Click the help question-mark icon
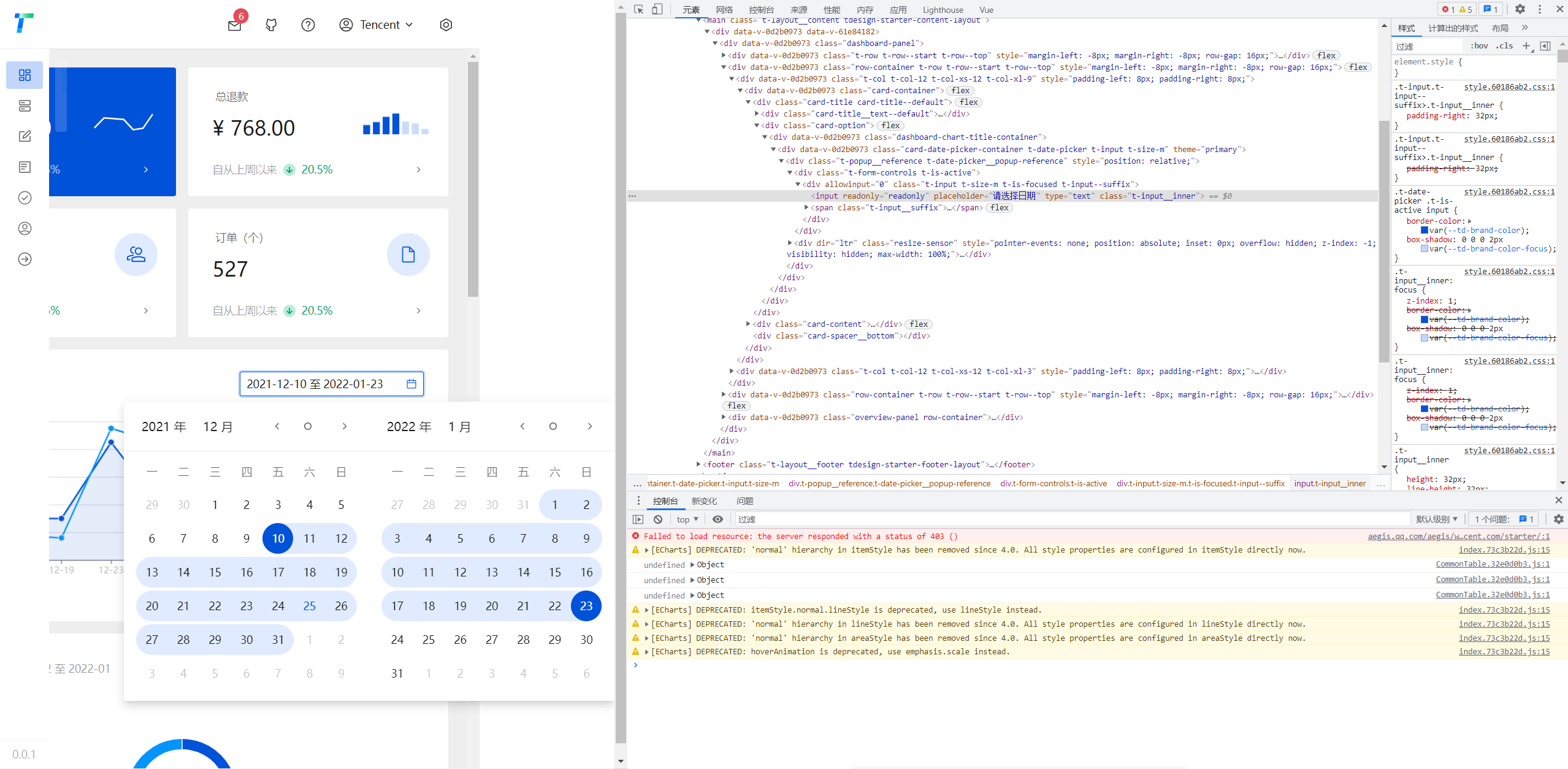The height and width of the screenshot is (769, 1568). 307,25
